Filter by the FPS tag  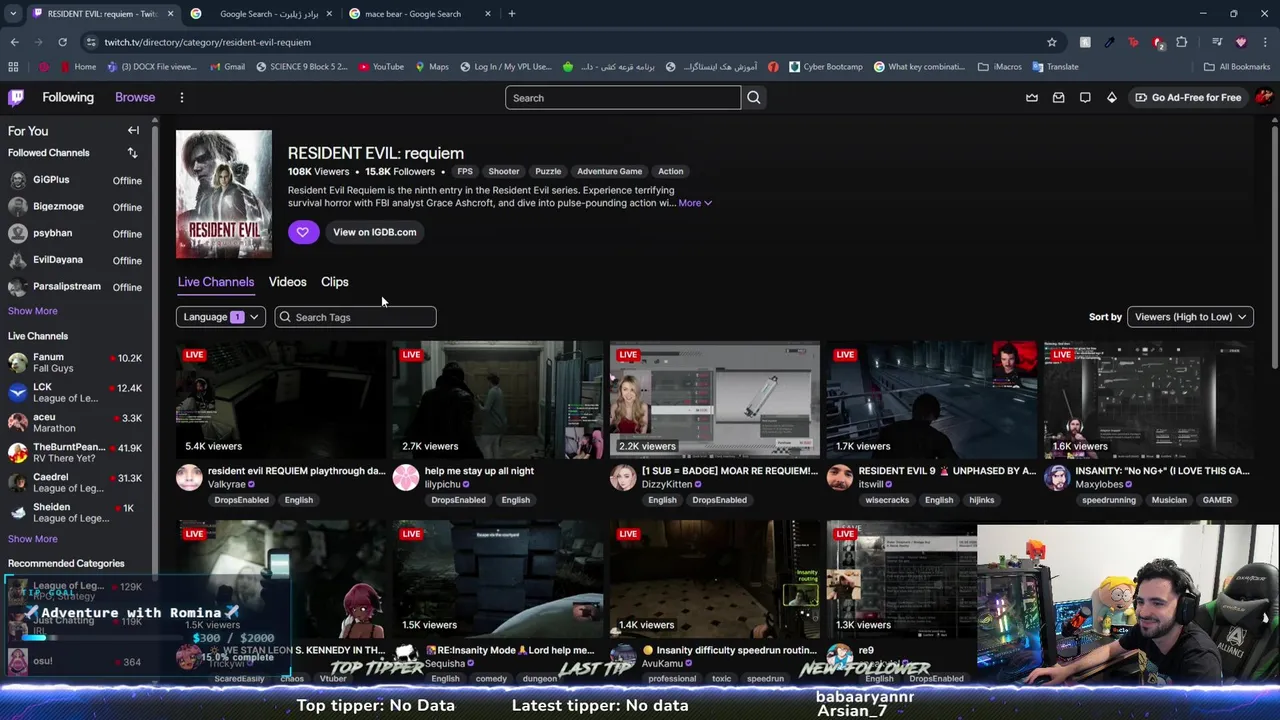tap(465, 171)
